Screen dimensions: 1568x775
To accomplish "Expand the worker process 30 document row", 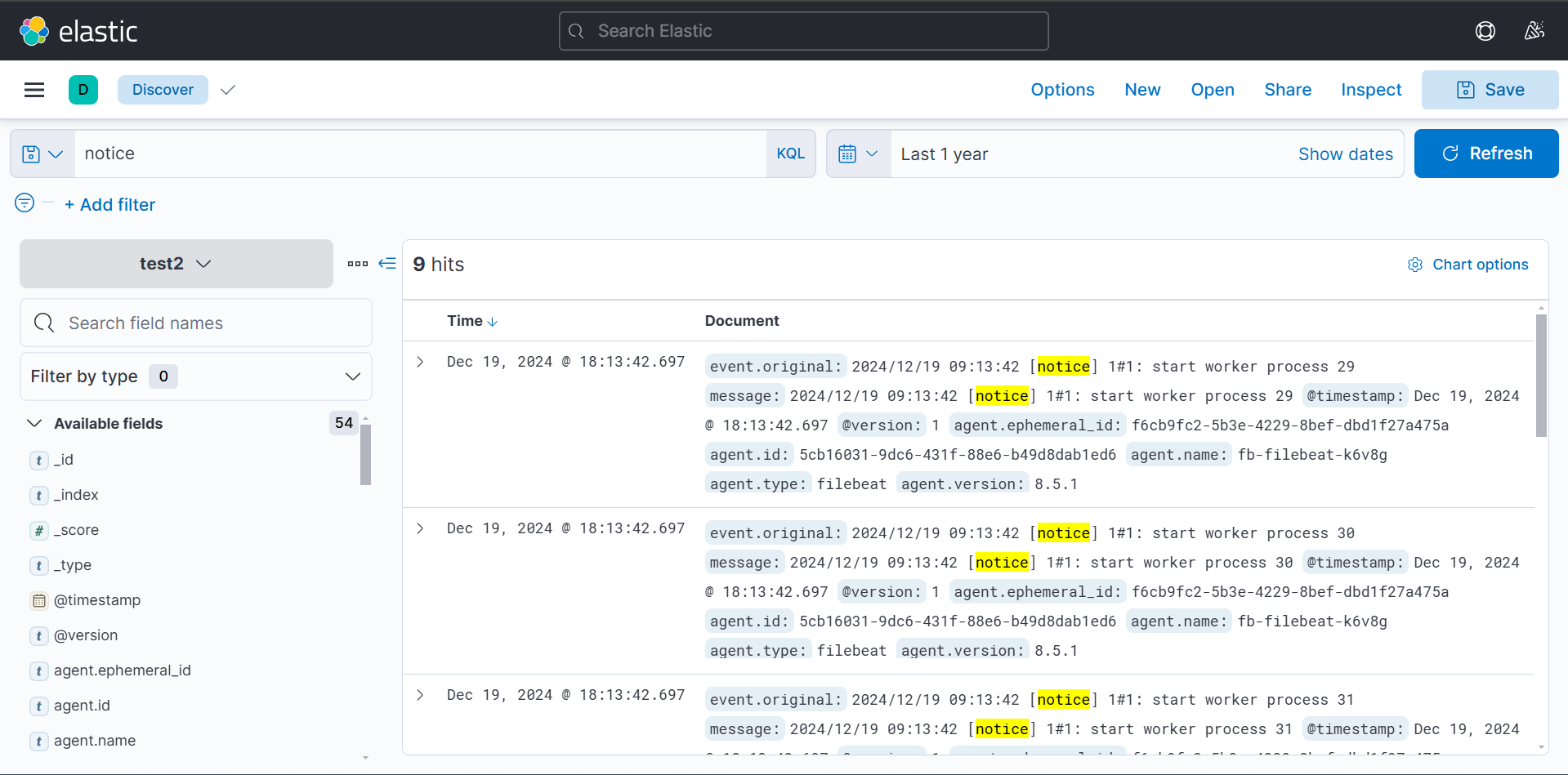I will [420, 528].
